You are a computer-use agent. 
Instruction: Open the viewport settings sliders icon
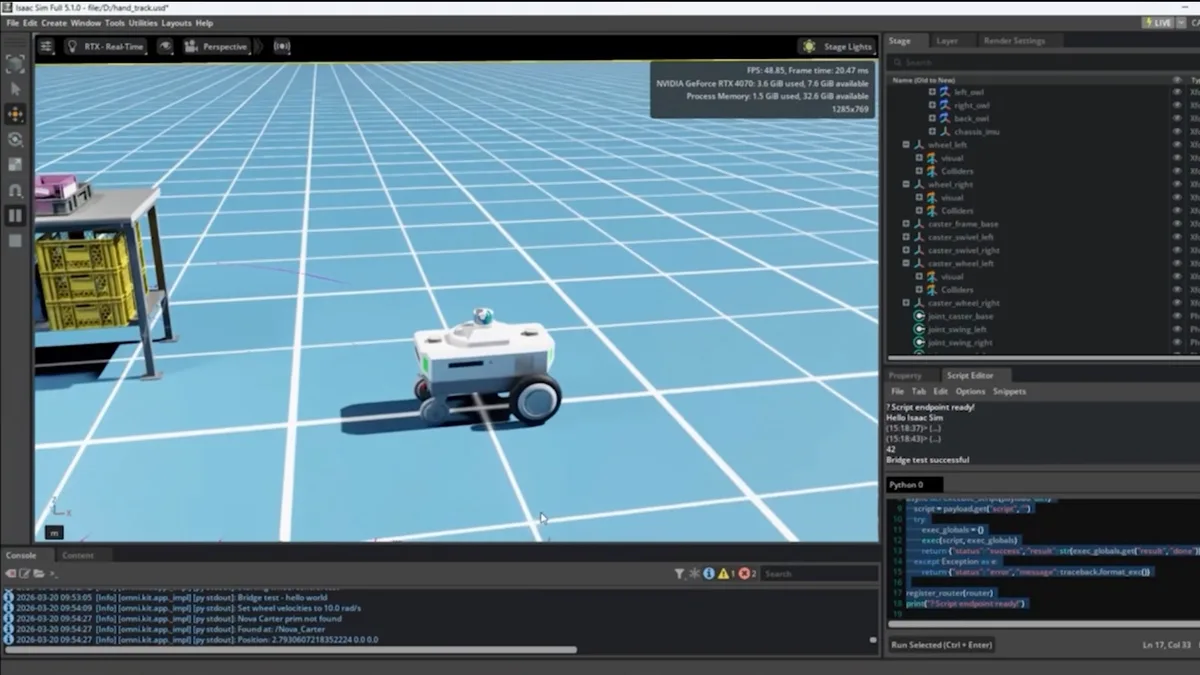pyautogui.click(x=46, y=46)
